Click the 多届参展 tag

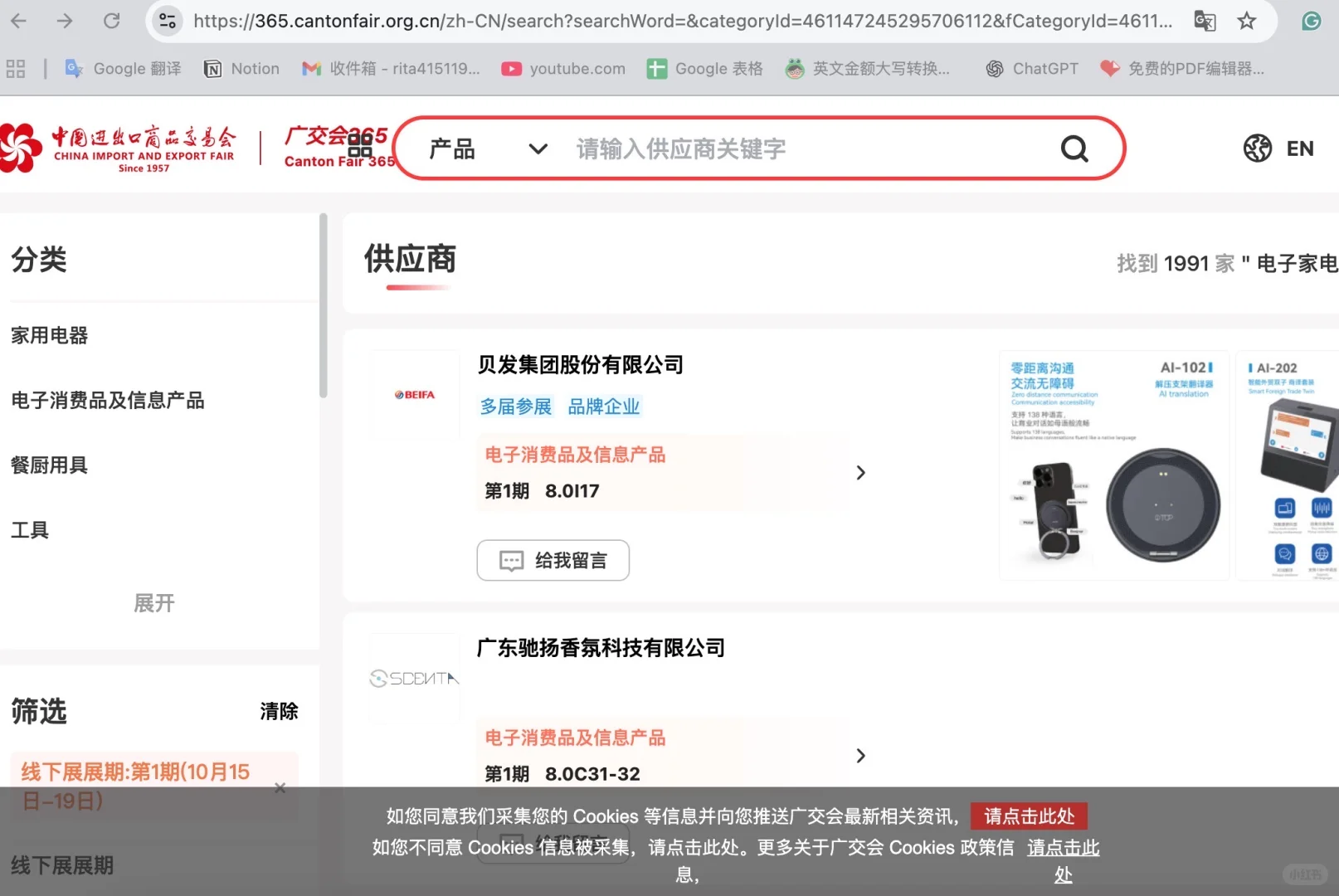coord(516,407)
